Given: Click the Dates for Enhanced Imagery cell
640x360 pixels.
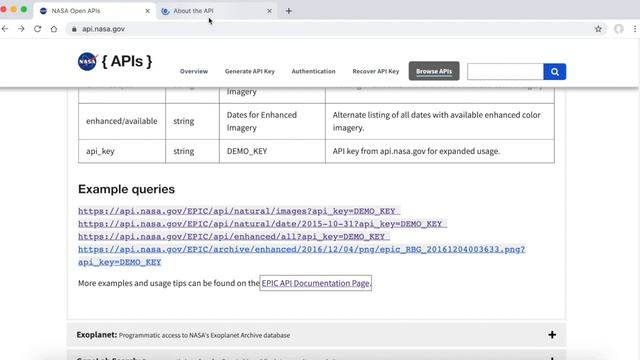Looking at the screenshot, I should coord(272,121).
